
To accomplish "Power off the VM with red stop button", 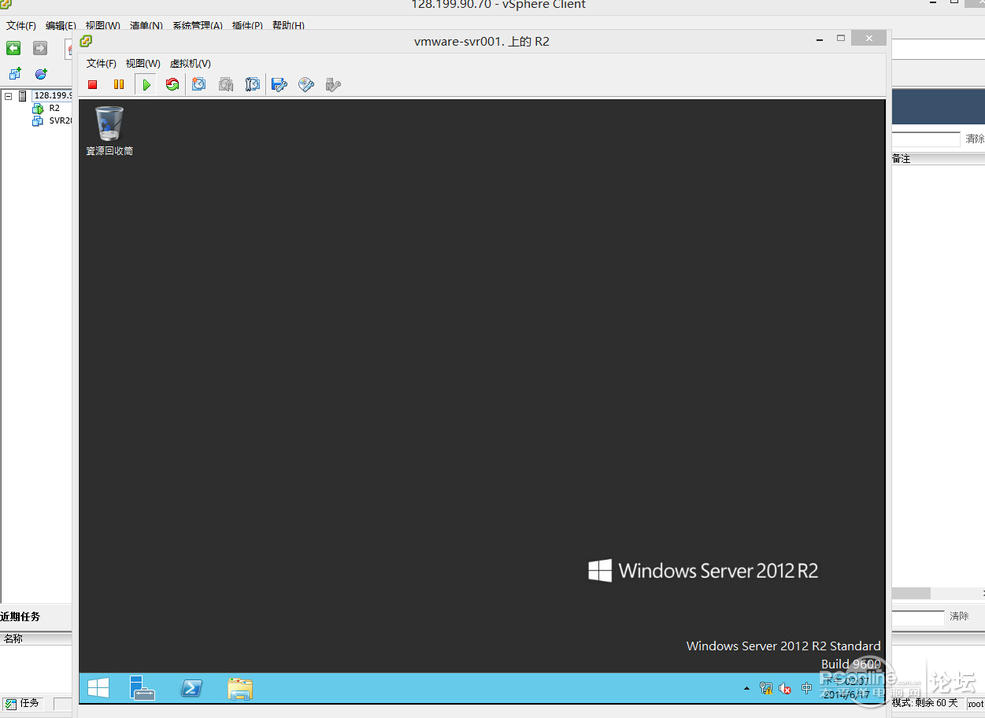I will tap(92, 84).
